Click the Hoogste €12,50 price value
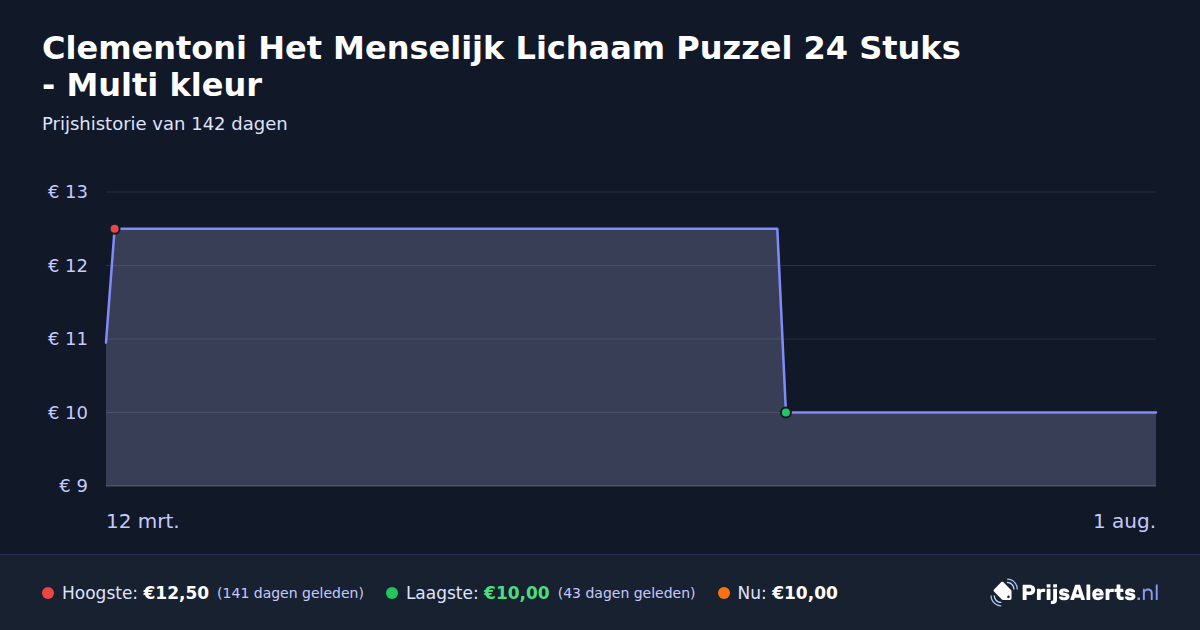This screenshot has width=1200, height=630. pyautogui.click(x=176, y=593)
